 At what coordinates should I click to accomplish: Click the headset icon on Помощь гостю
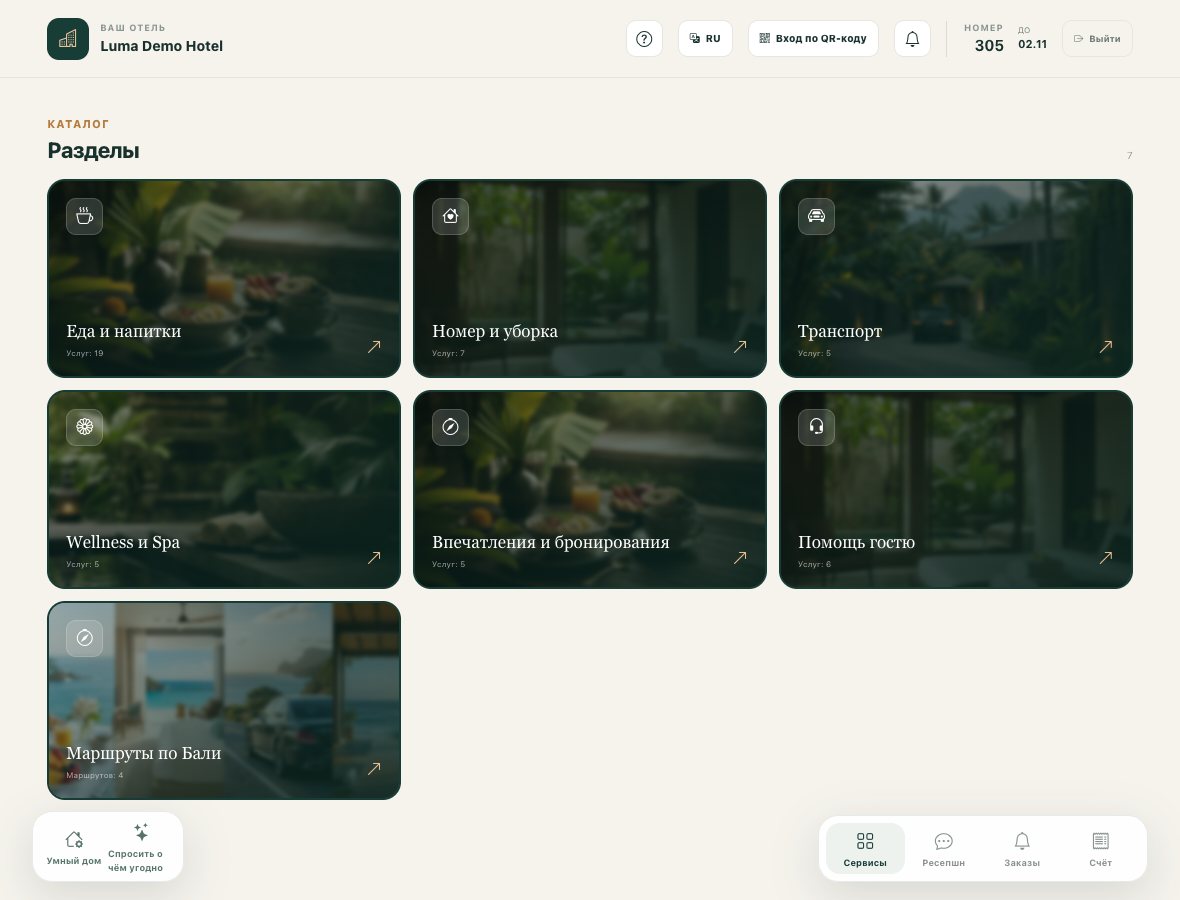click(x=816, y=427)
